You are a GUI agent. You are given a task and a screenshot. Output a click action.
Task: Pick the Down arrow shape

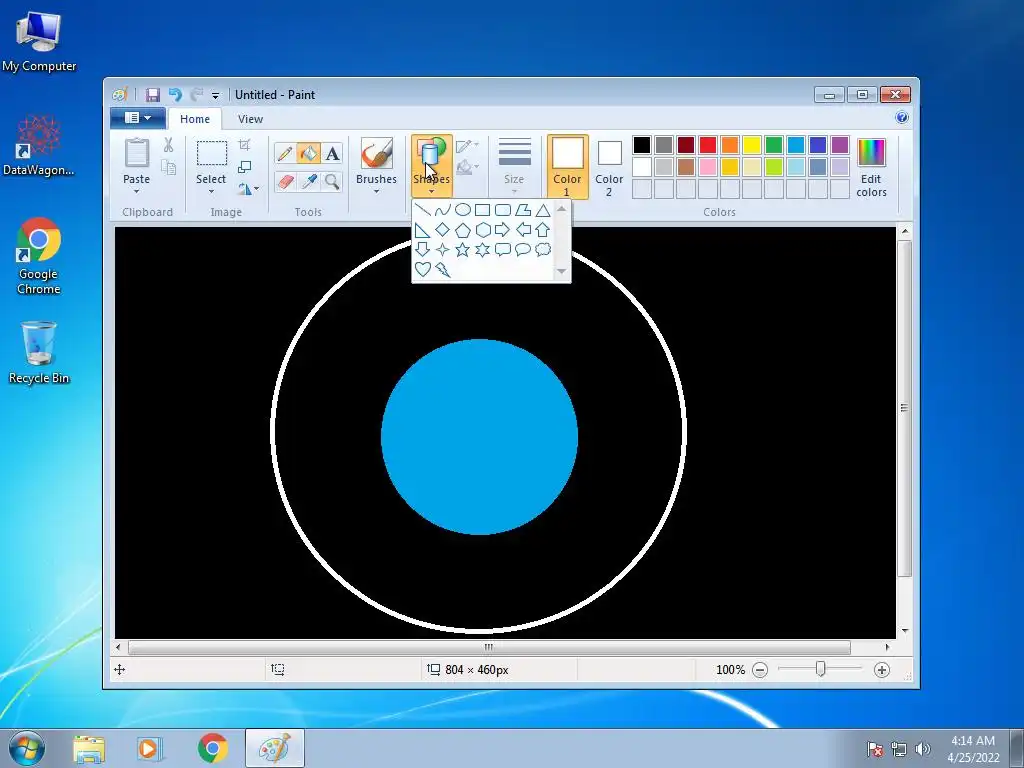point(423,249)
